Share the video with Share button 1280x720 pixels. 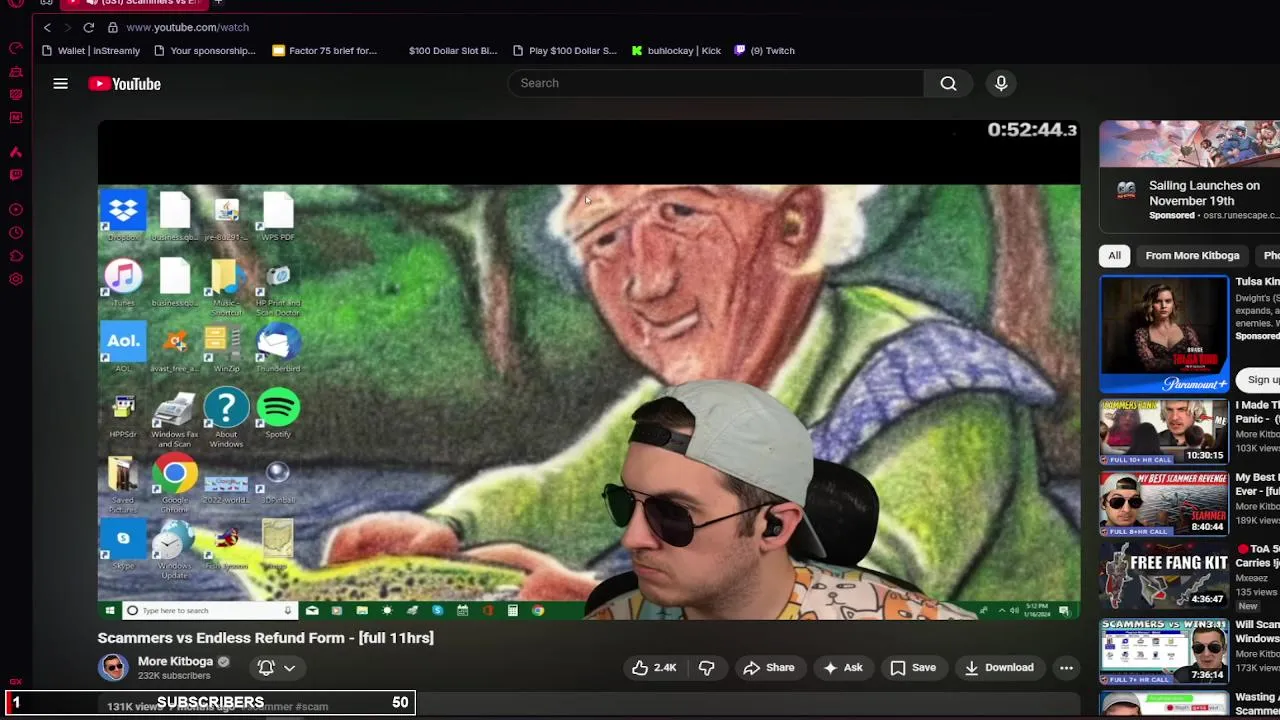pyautogui.click(x=768, y=668)
